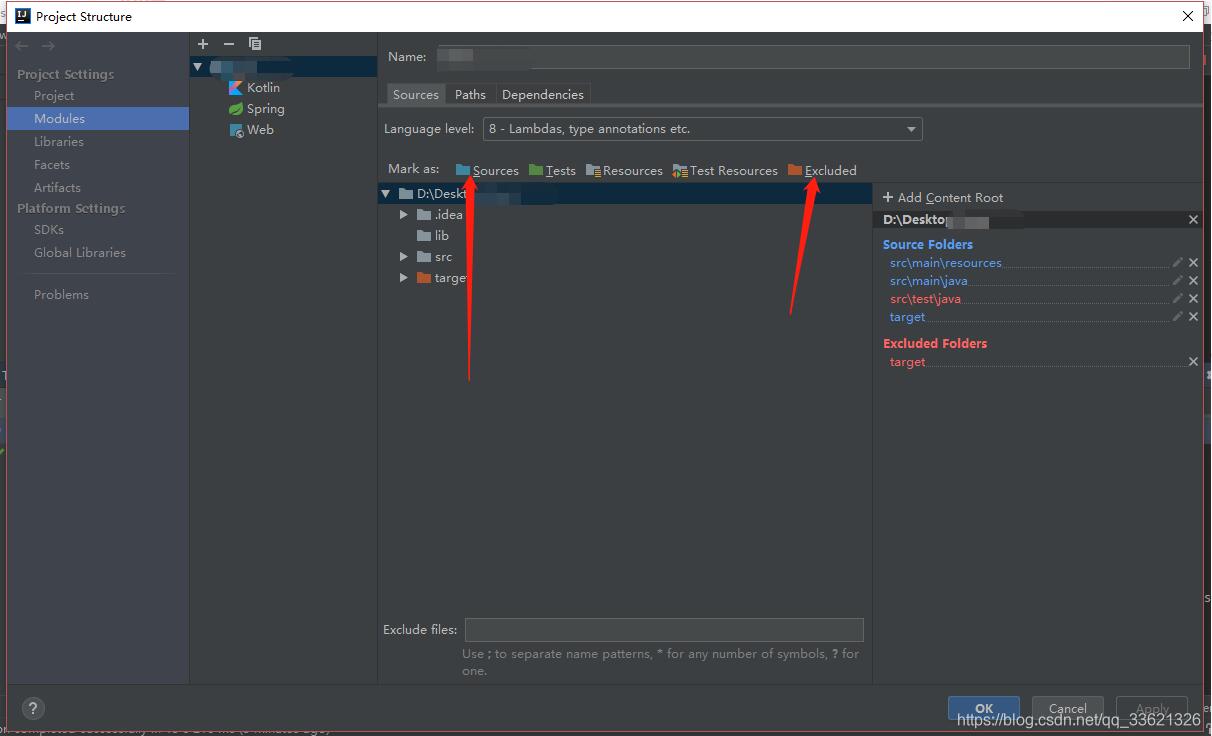Click Add Content Root
Viewport: 1212px width, 736px height.
point(943,198)
